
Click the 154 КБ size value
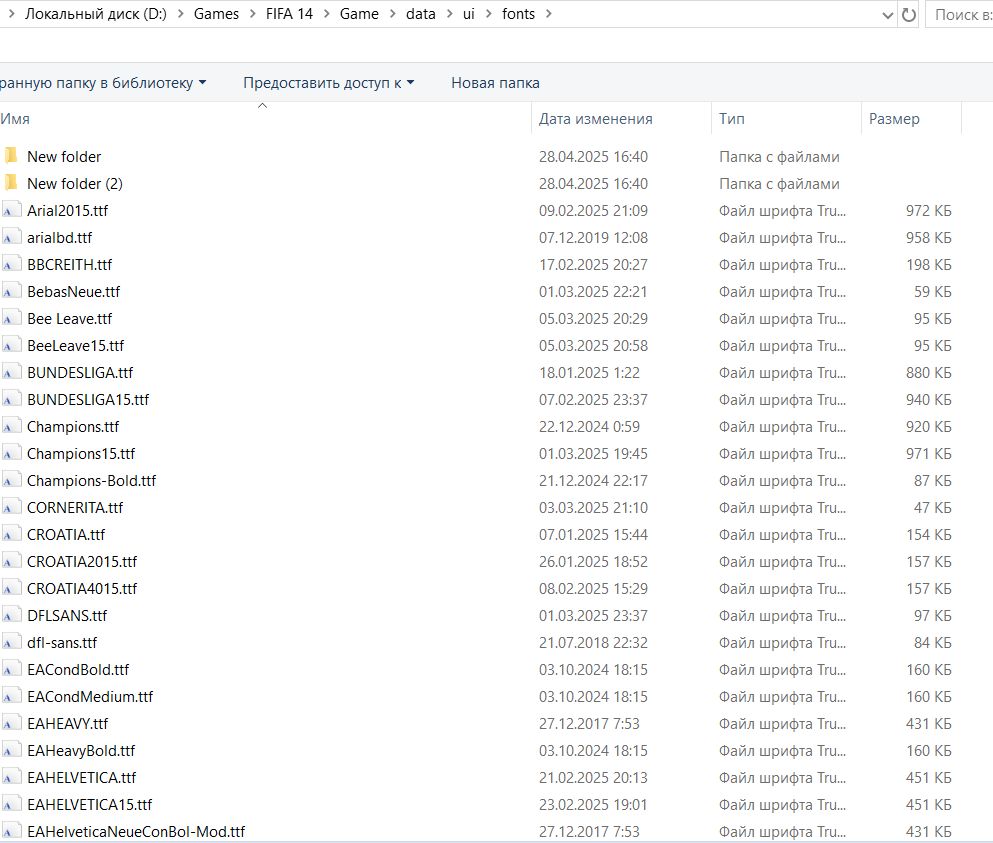[x=928, y=535]
